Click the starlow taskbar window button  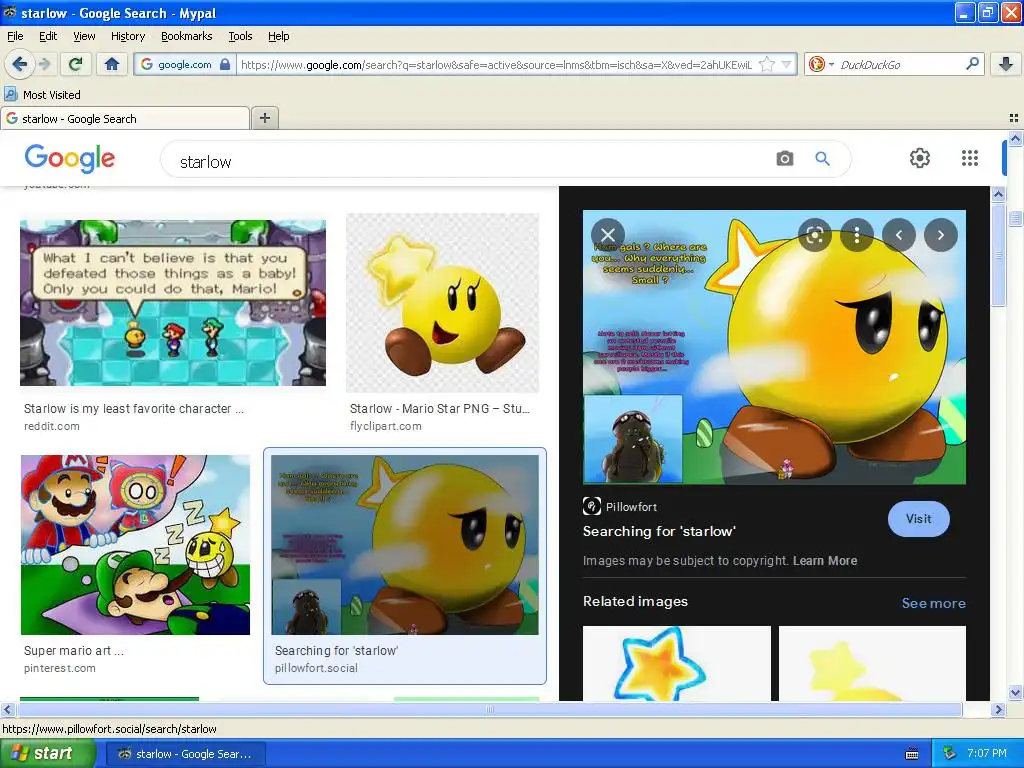pyautogui.click(x=186, y=754)
